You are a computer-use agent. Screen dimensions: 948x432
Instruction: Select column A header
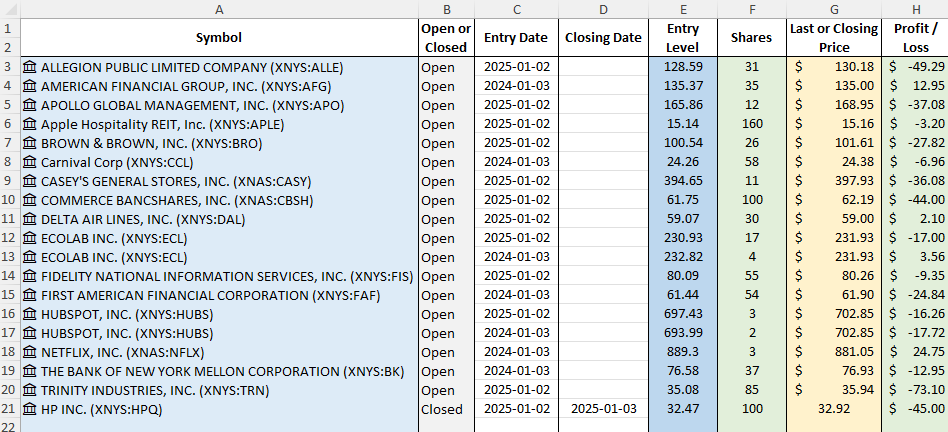coord(219,9)
